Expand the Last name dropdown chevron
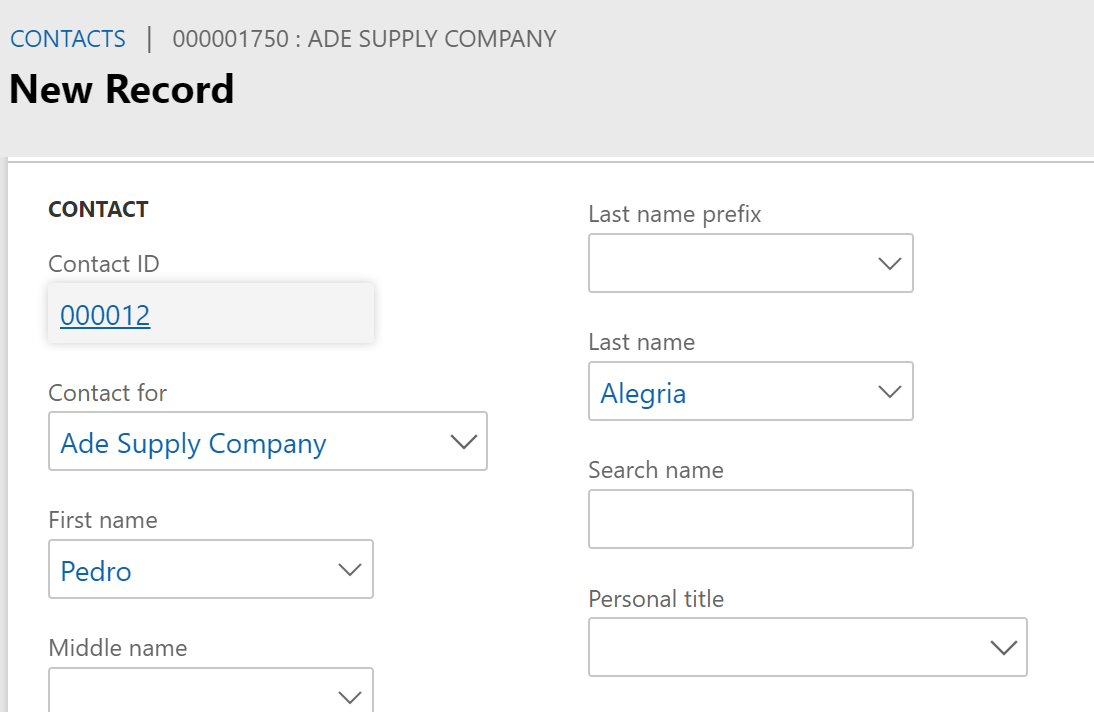Screen dimensions: 1094x712 pos(889,392)
